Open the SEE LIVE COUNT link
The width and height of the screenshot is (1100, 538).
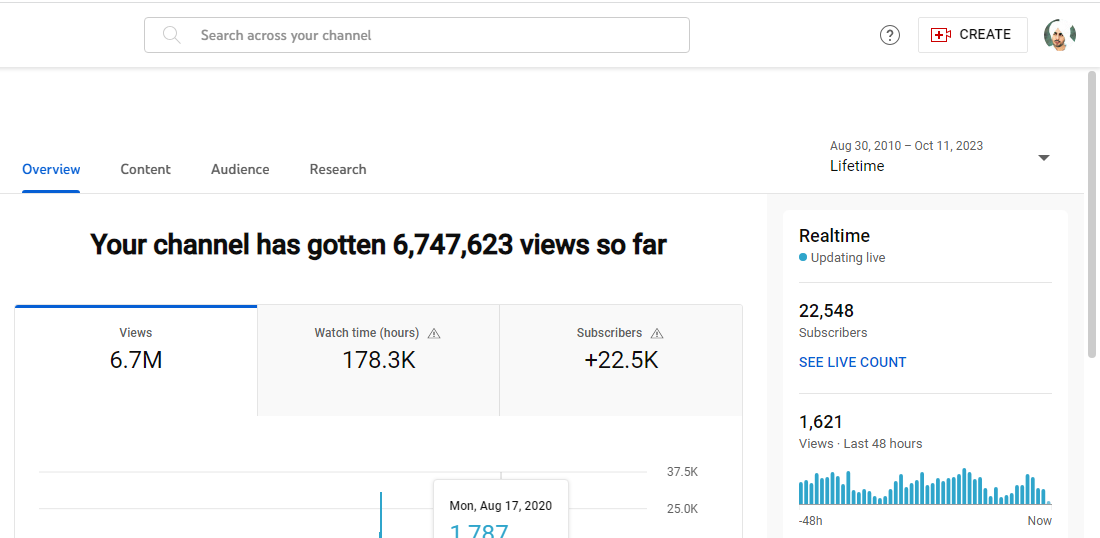(x=852, y=363)
